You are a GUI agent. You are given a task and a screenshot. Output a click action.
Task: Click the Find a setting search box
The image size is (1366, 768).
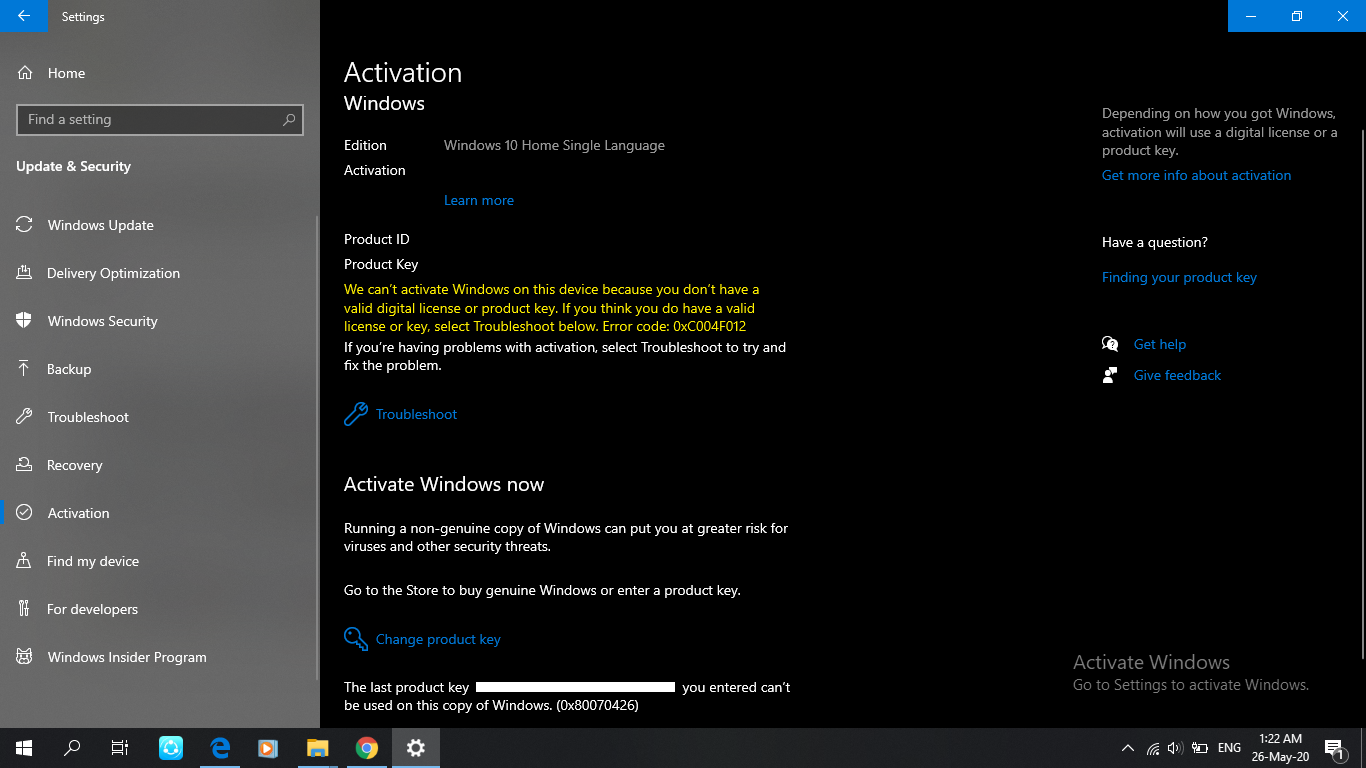[160, 119]
